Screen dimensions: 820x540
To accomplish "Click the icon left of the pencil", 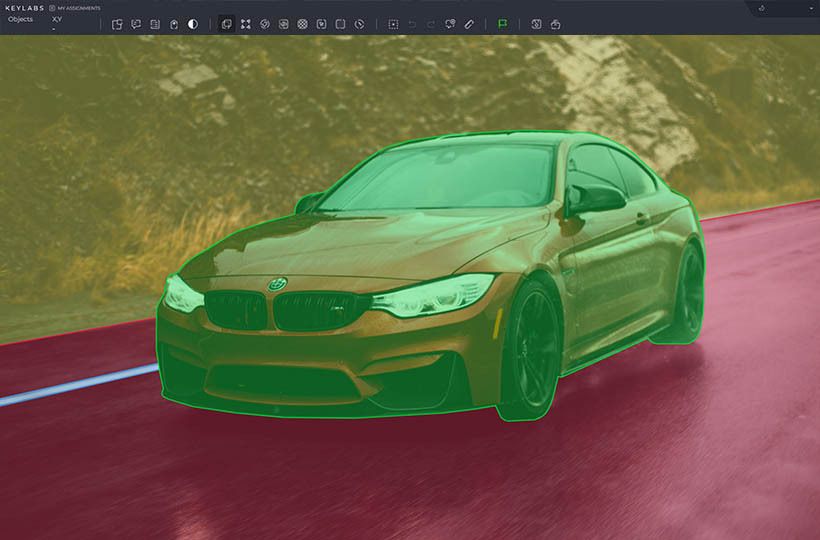I will click(x=450, y=24).
